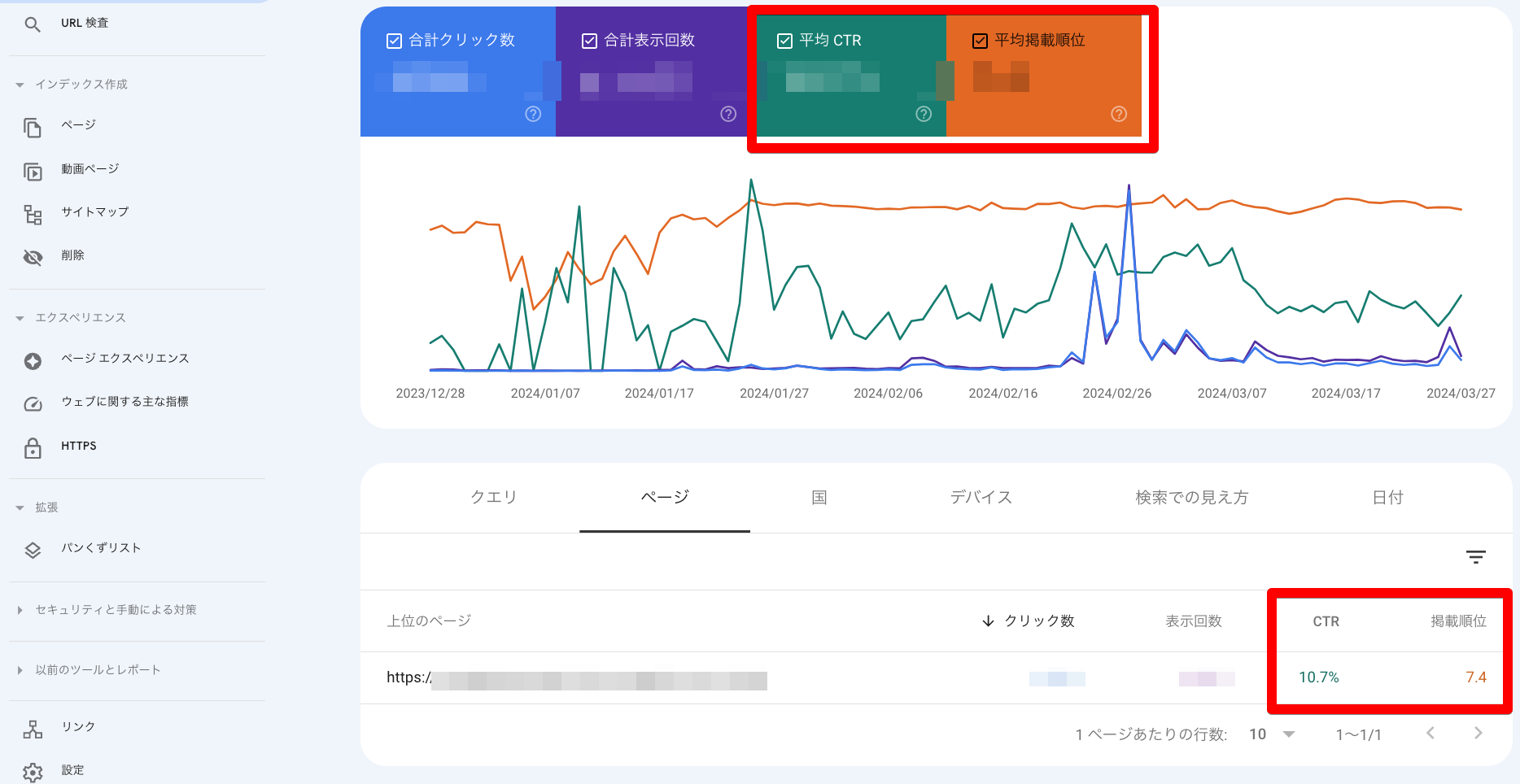Image resolution: width=1520 pixels, height=784 pixels.
Task: Click the 削除 crossed-eye icon
Action: 33,258
